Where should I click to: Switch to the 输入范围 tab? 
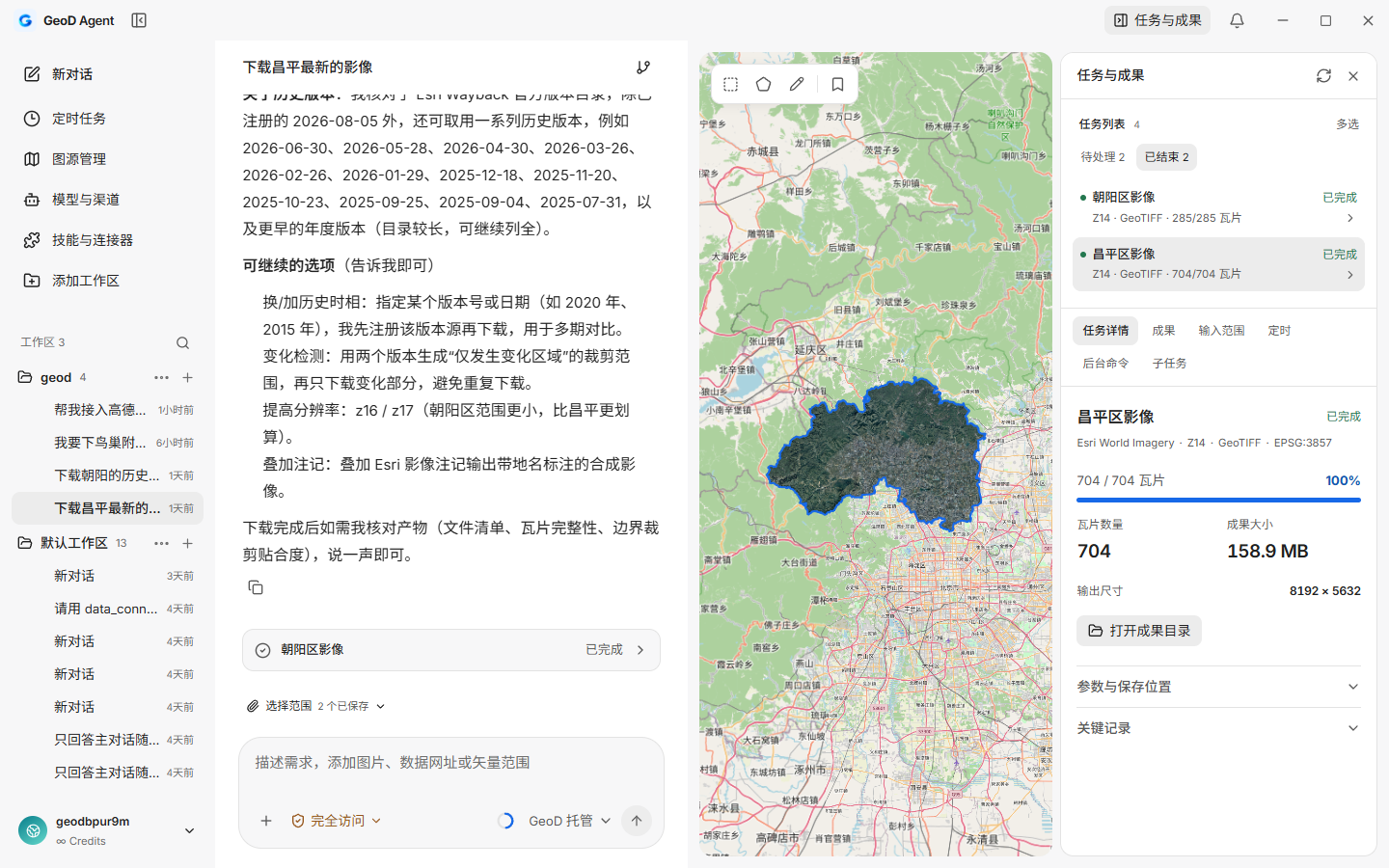pos(1221,331)
